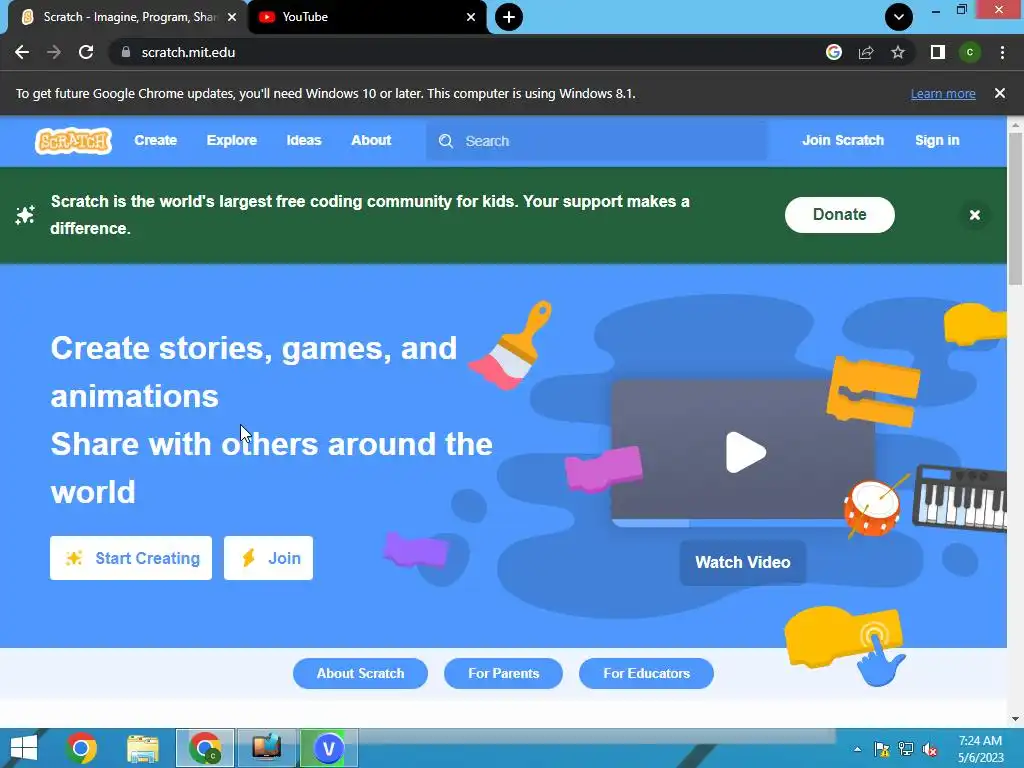Open the Windows Start menu
The width and height of the screenshot is (1024, 768).
click(x=24, y=748)
